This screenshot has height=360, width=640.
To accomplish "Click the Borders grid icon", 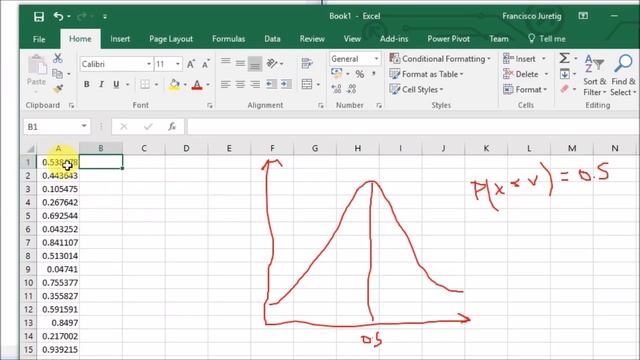I will point(145,84).
